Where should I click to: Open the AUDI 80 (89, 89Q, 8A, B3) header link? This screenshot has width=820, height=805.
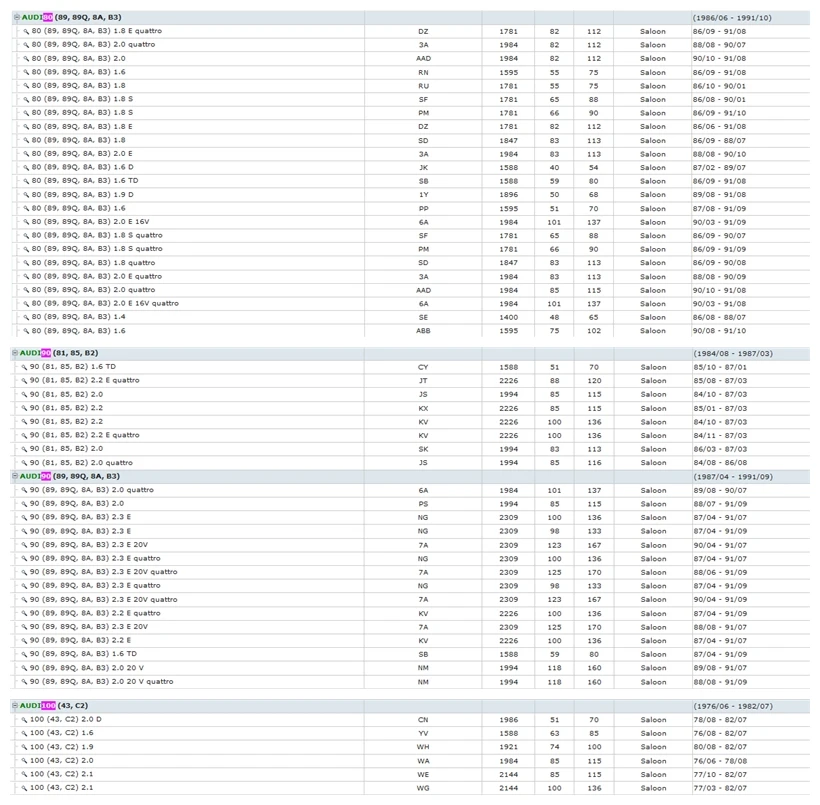coord(71,17)
